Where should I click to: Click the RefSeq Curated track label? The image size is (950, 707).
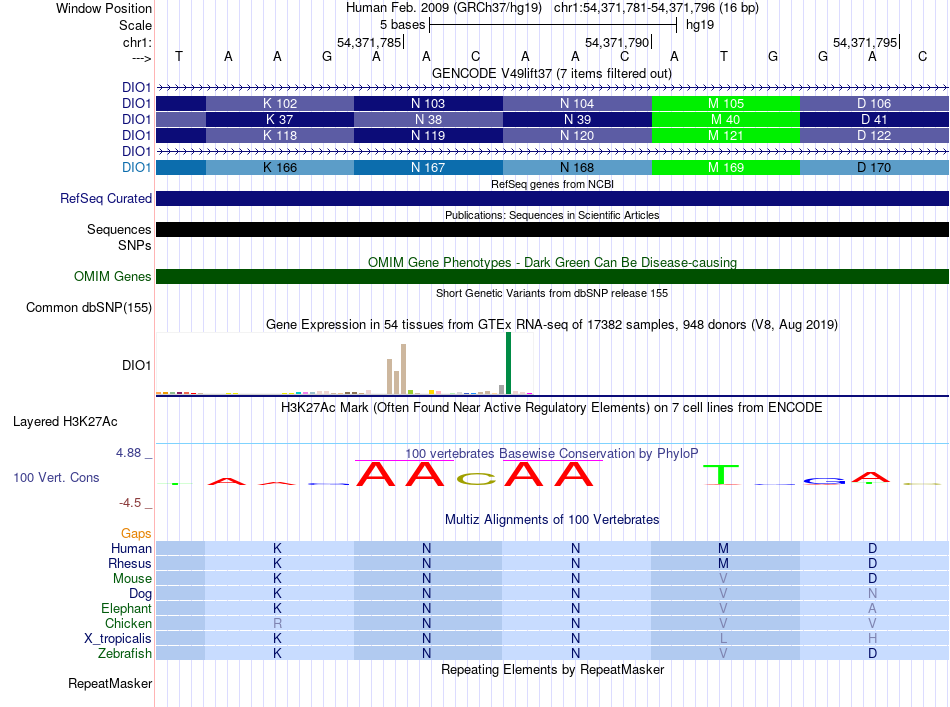(x=105, y=199)
